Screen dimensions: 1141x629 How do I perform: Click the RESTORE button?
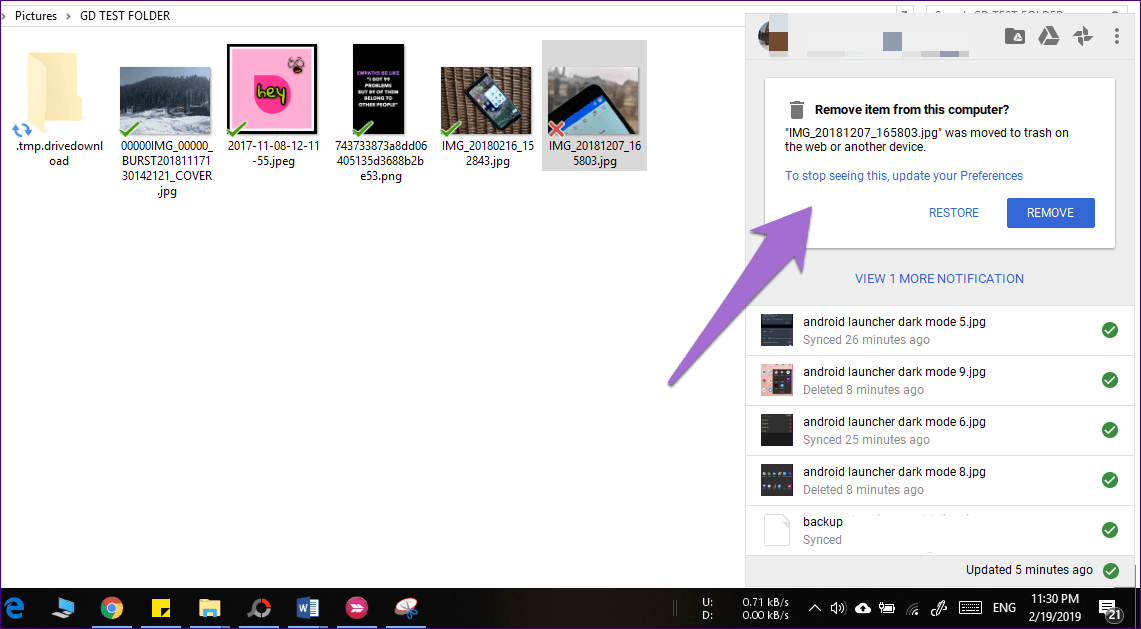(x=953, y=213)
